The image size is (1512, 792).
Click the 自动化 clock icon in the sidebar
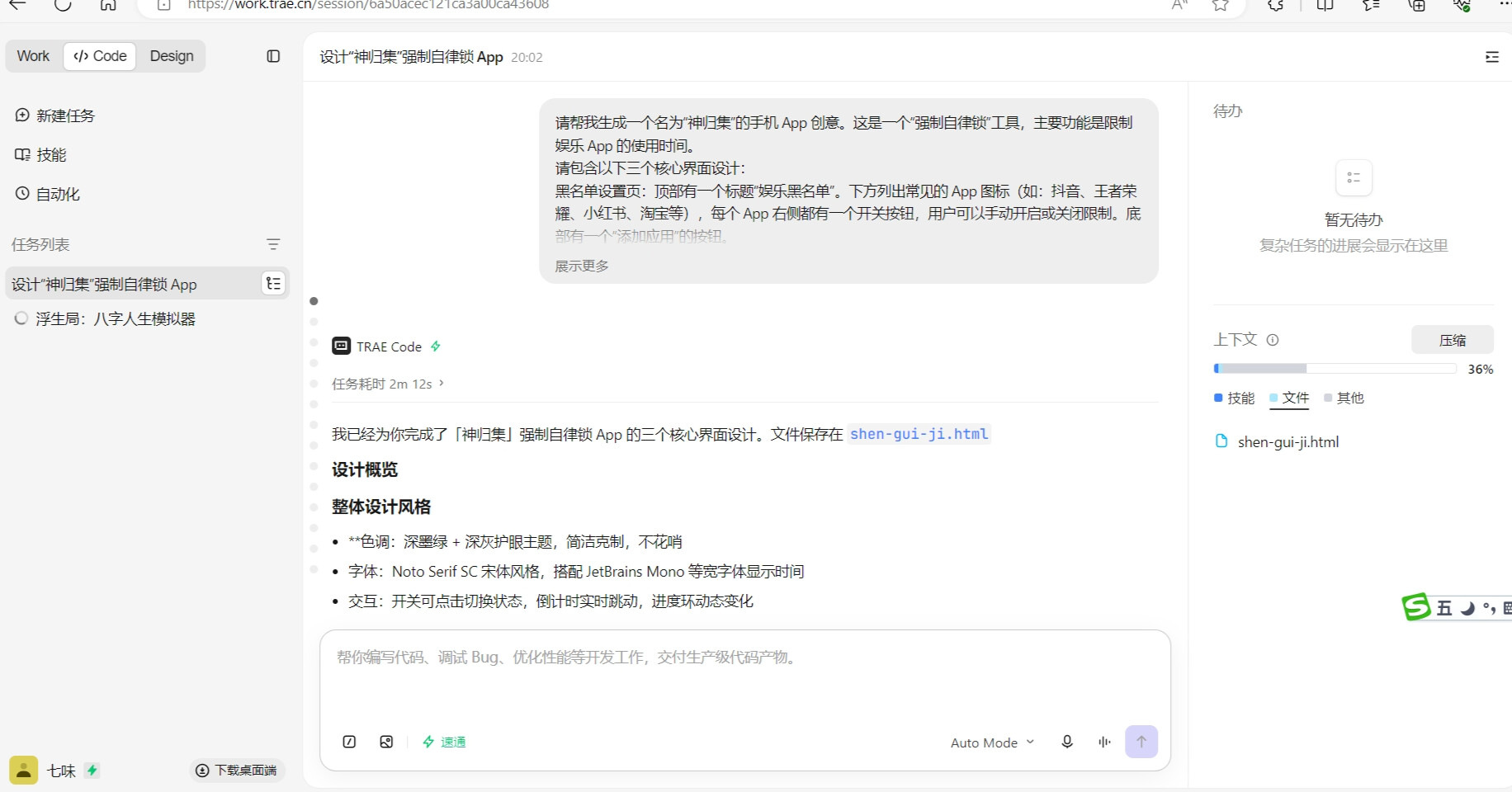pyautogui.click(x=22, y=194)
